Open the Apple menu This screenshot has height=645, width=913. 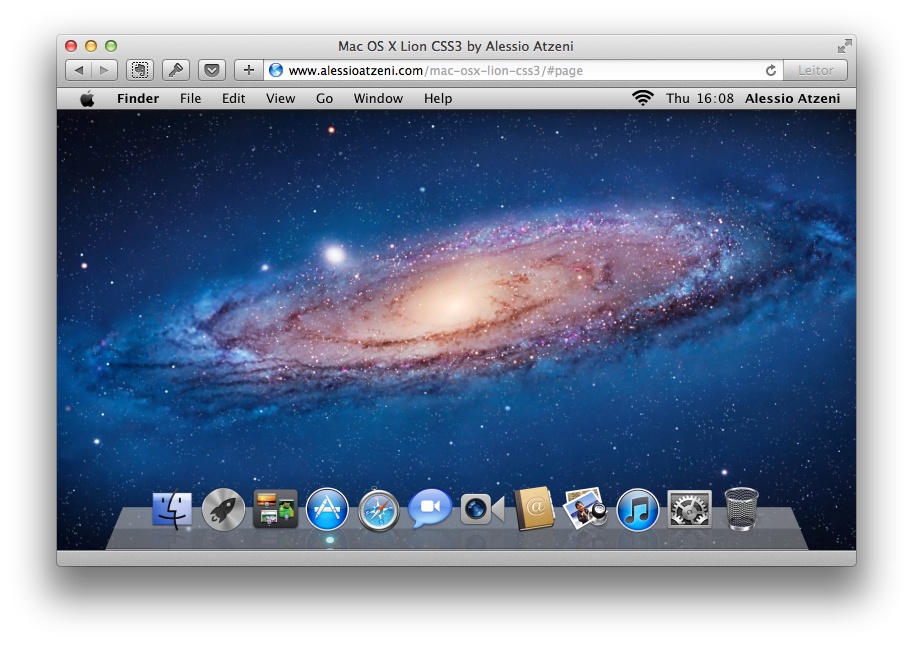pos(87,98)
